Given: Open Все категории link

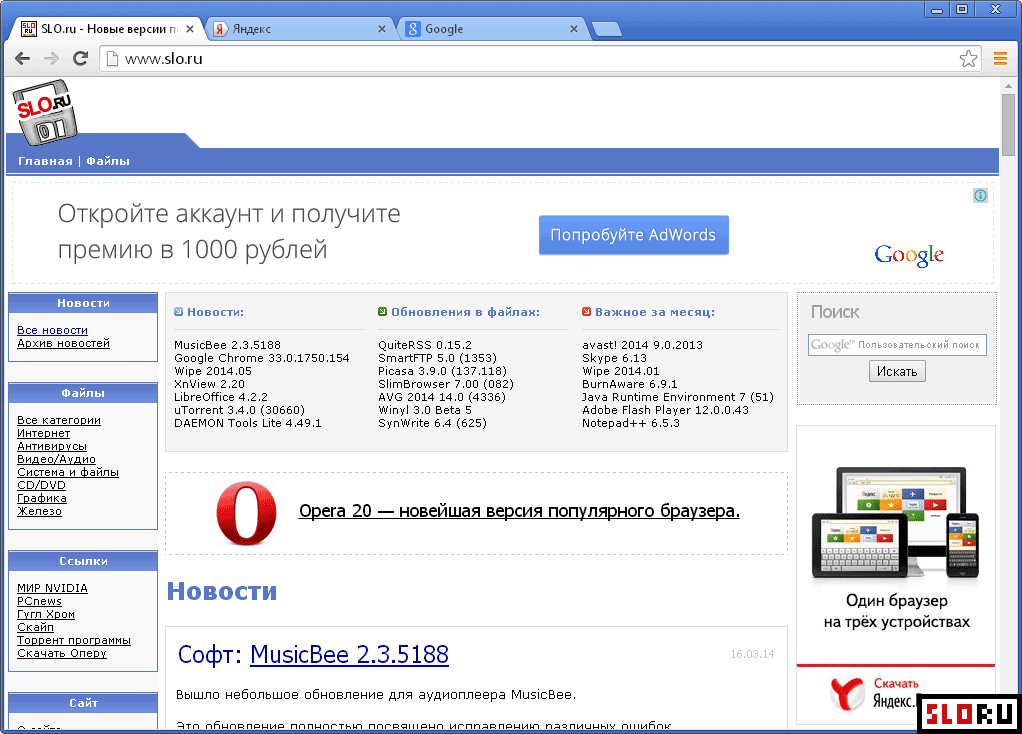Looking at the screenshot, I should pyautogui.click(x=59, y=420).
